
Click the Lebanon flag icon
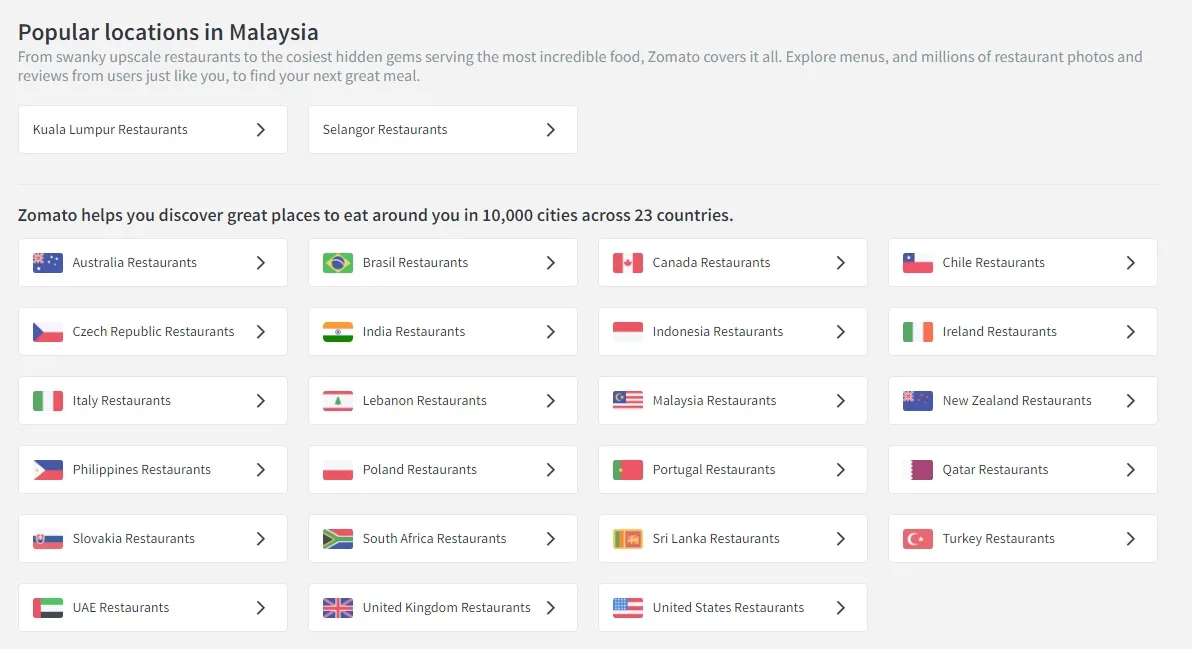click(x=338, y=400)
